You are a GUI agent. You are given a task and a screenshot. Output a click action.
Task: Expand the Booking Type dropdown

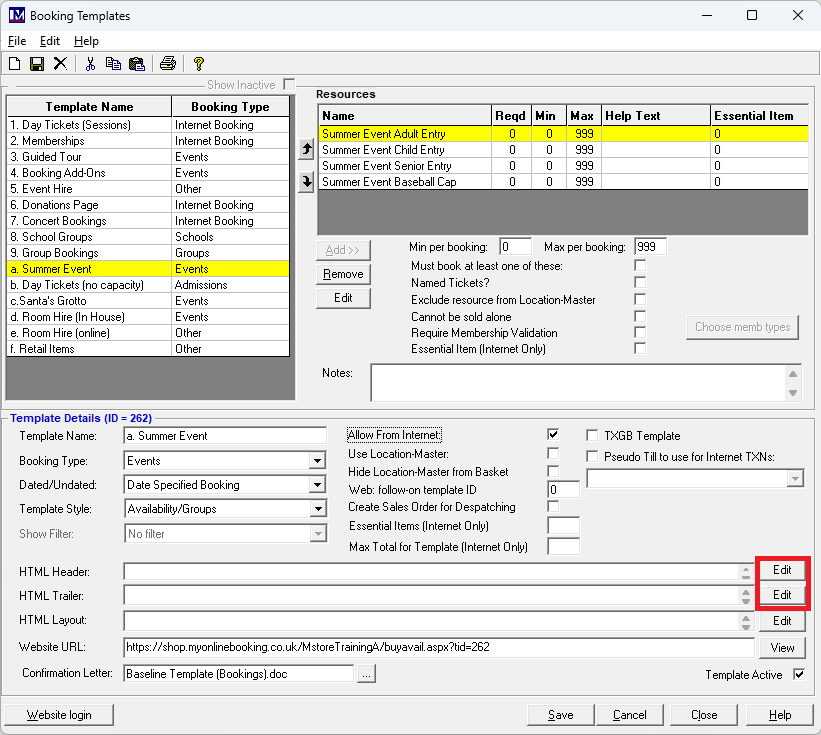point(317,461)
